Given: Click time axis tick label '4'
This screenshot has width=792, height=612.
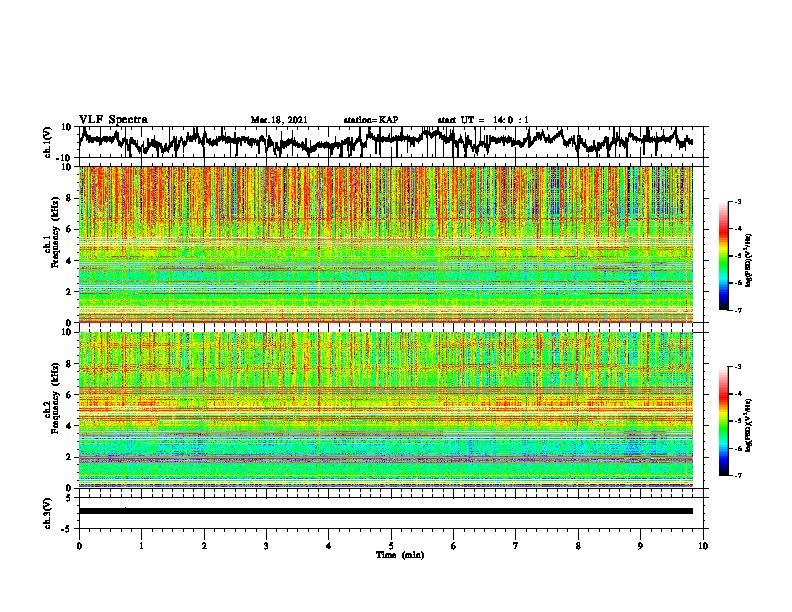Looking at the screenshot, I should pos(329,546).
